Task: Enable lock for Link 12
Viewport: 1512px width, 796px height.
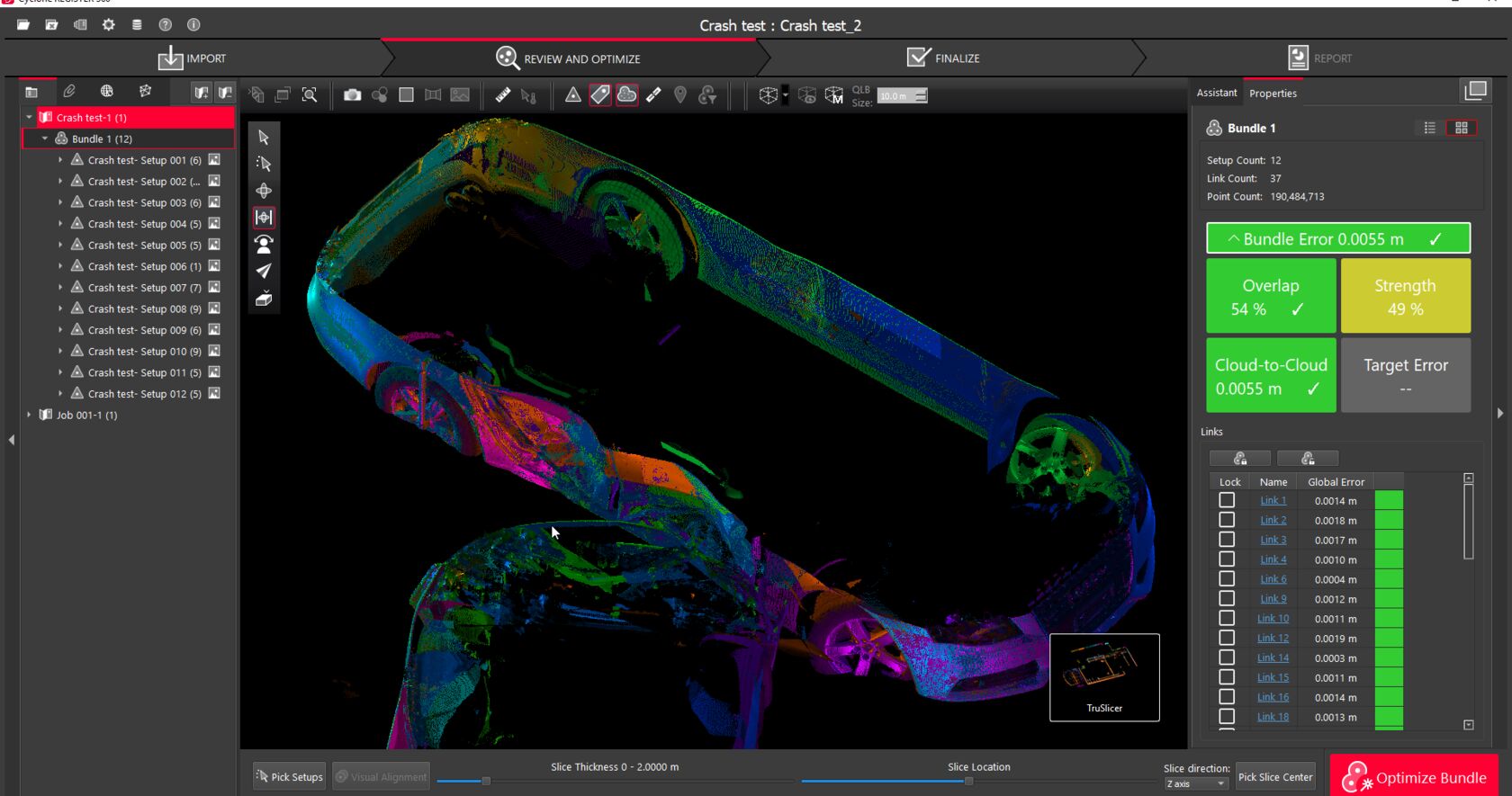Action: click(1226, 638)
